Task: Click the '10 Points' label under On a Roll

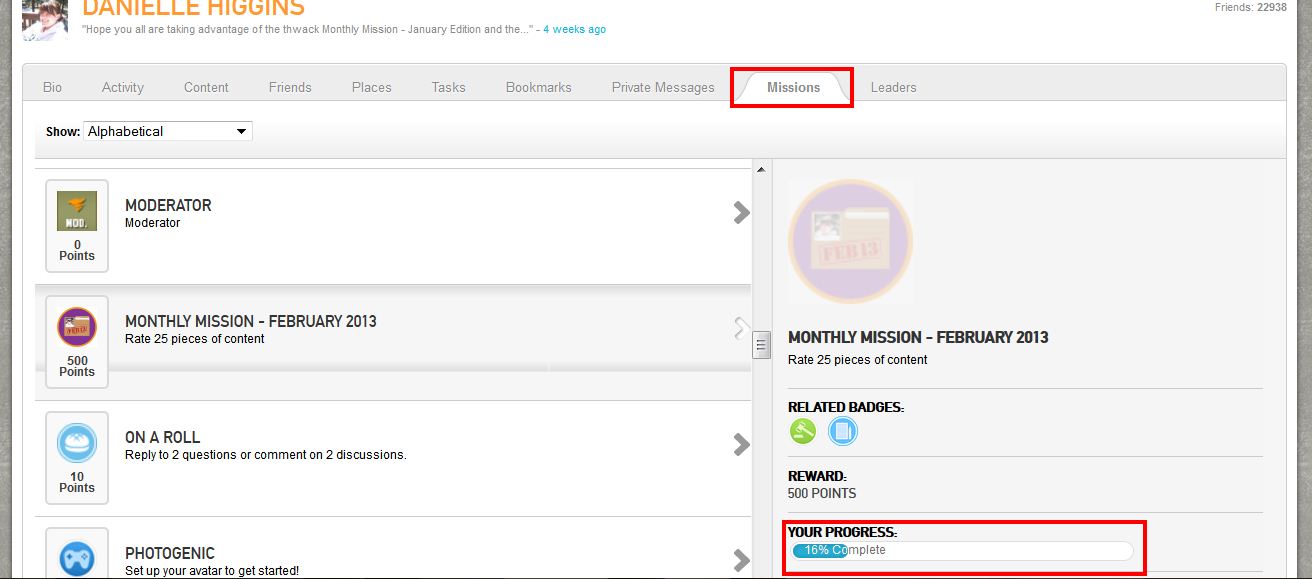Action: (77, 482)
